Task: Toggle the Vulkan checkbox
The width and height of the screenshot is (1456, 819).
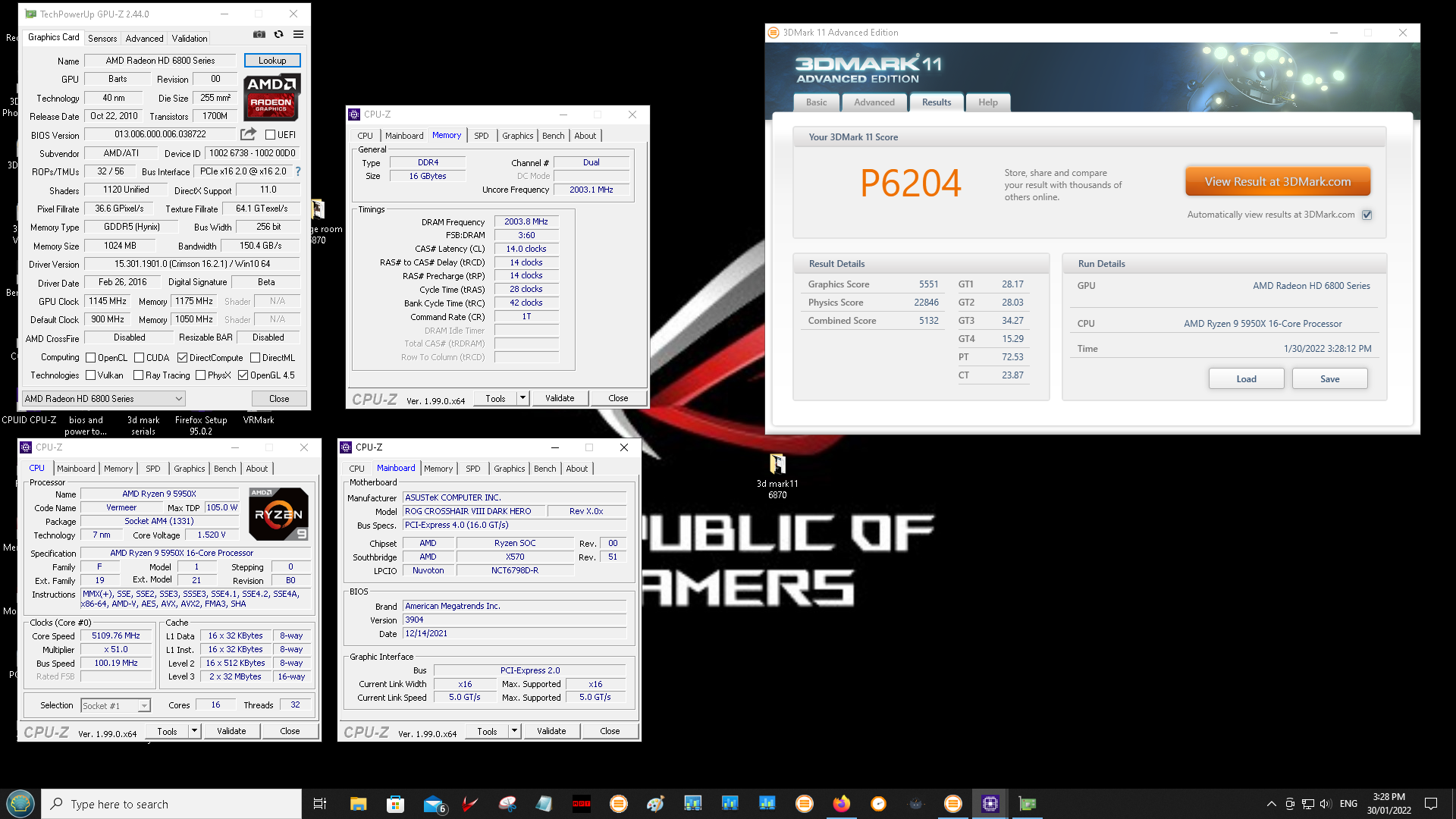Action: 91,375
